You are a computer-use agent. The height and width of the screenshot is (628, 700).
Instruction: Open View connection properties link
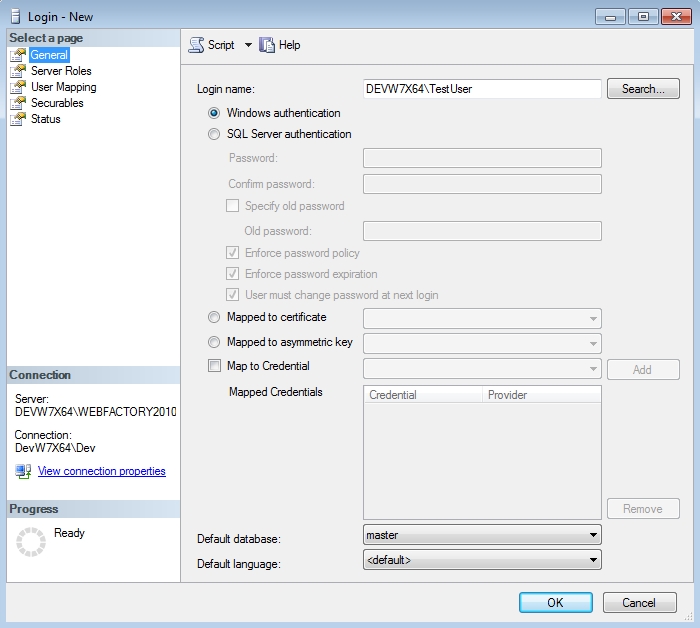click(x=101, y=471)
